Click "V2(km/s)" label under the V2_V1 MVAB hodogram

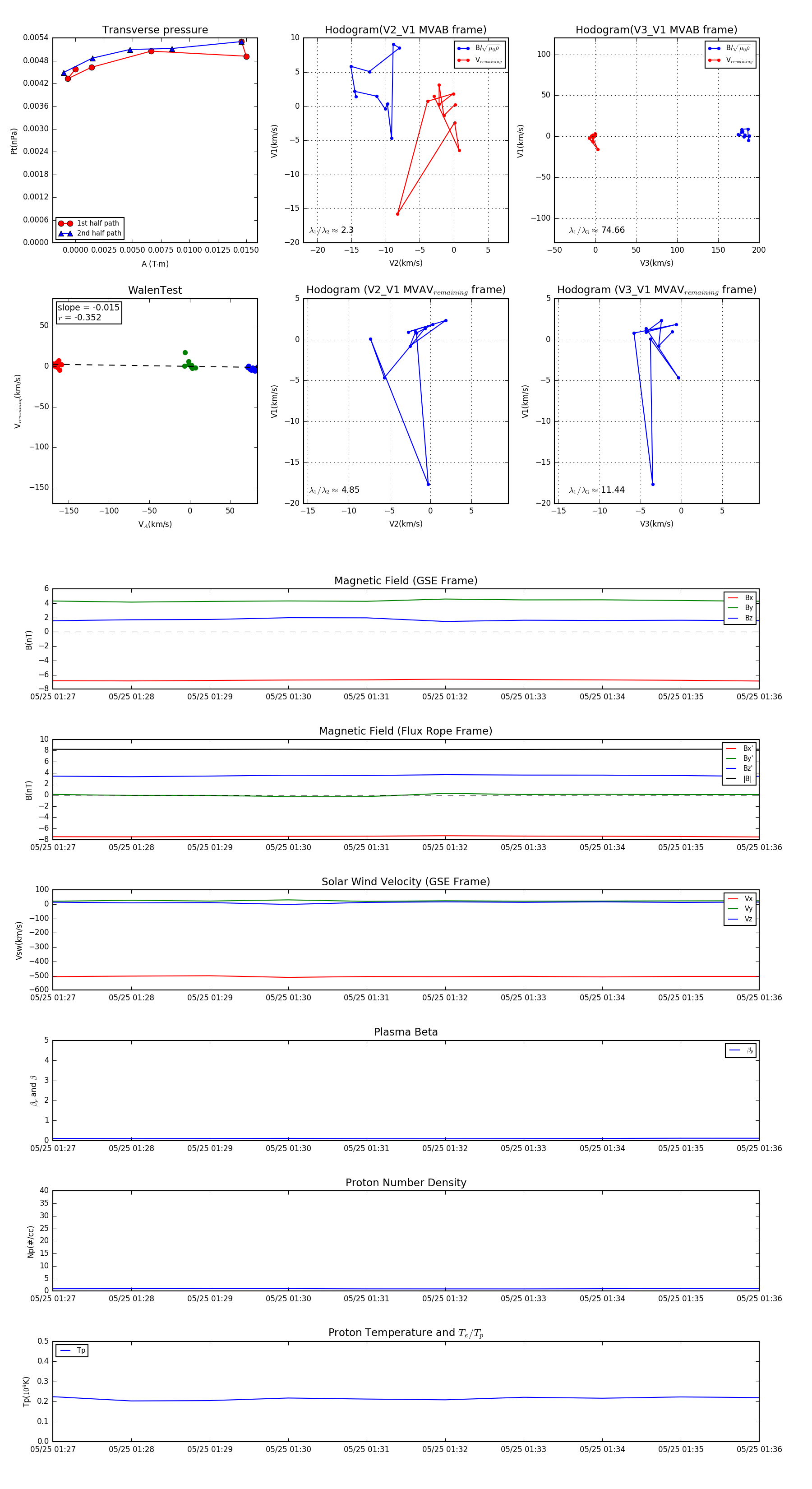pyautogui.click(x=406, y=263)
